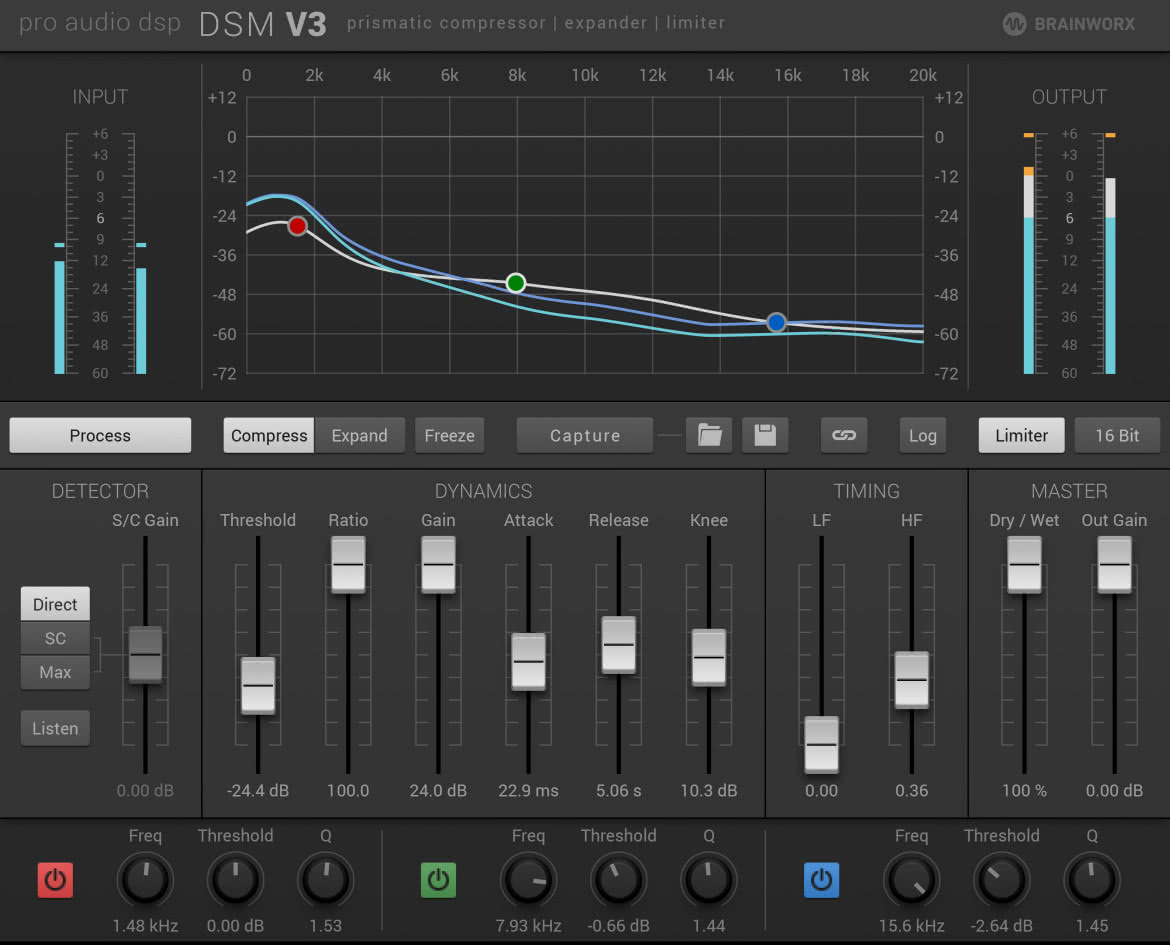Toggle the detector Listen button

tap(55, 728)
